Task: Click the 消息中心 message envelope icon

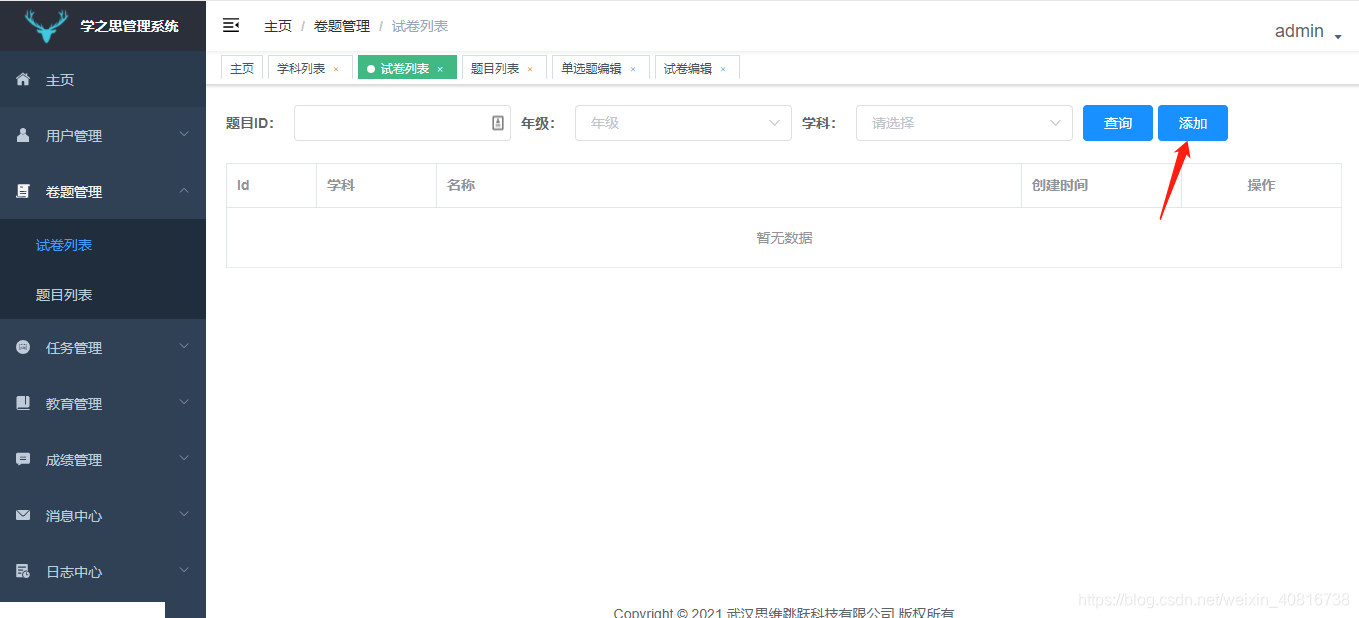Action: pos(22,515)
